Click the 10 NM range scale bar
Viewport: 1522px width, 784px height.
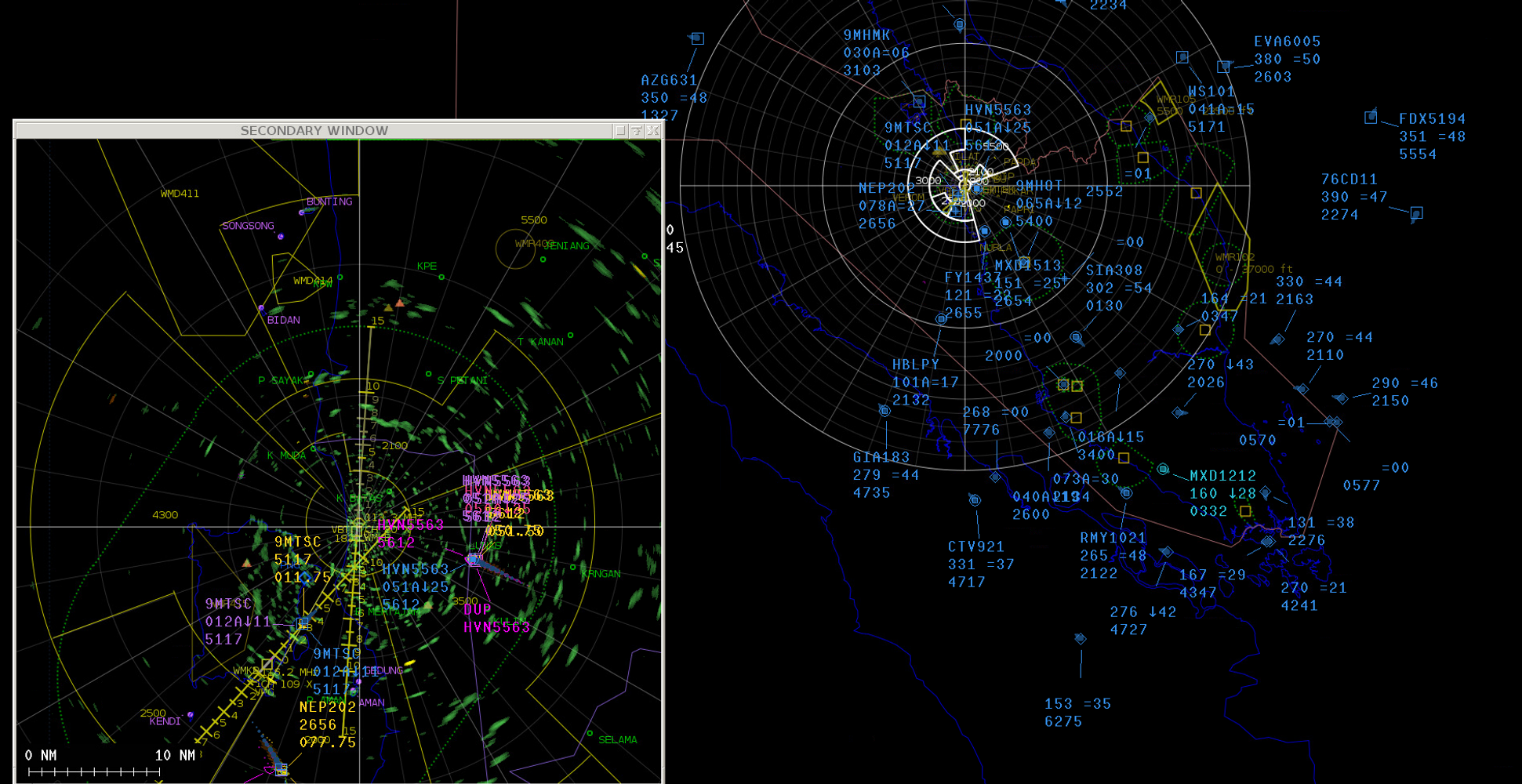click(94, 772)
